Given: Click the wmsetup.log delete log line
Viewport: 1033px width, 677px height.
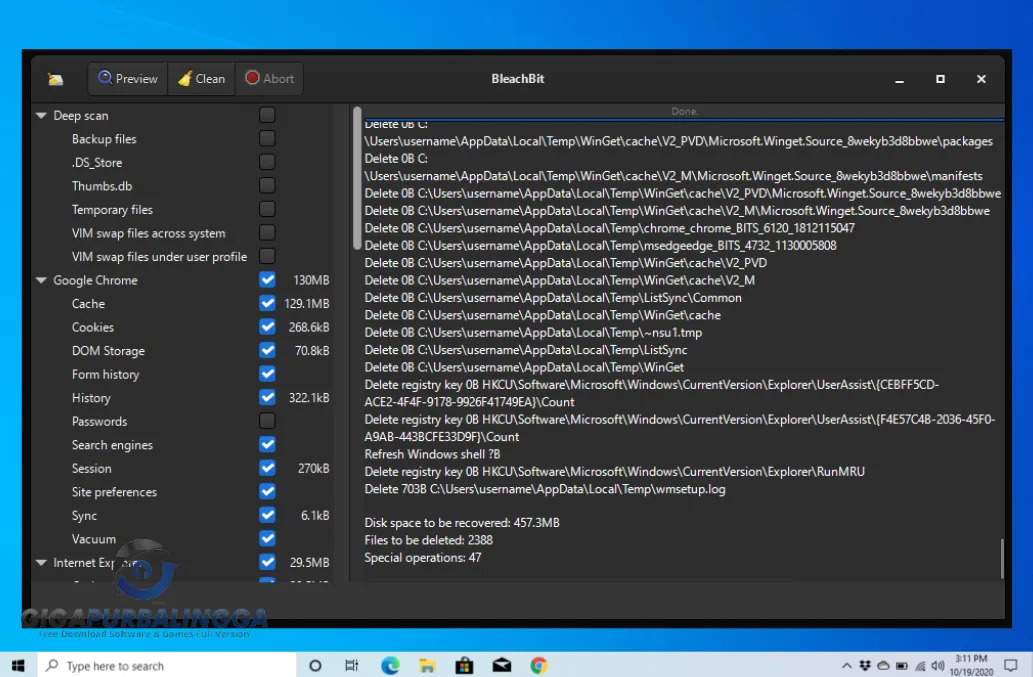Looking at the screenshot, I should click(x=545, y=489).
